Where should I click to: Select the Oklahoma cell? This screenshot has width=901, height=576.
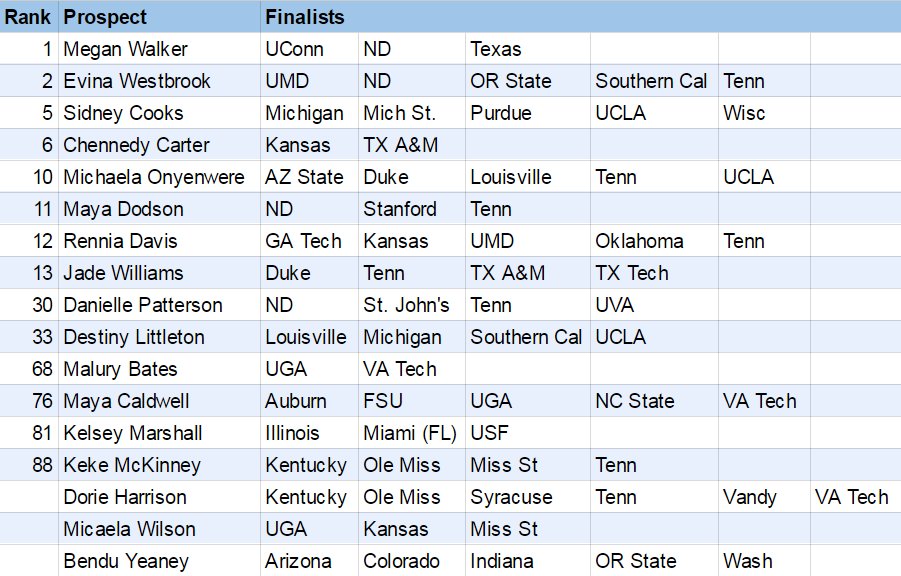tap(654, 241)
